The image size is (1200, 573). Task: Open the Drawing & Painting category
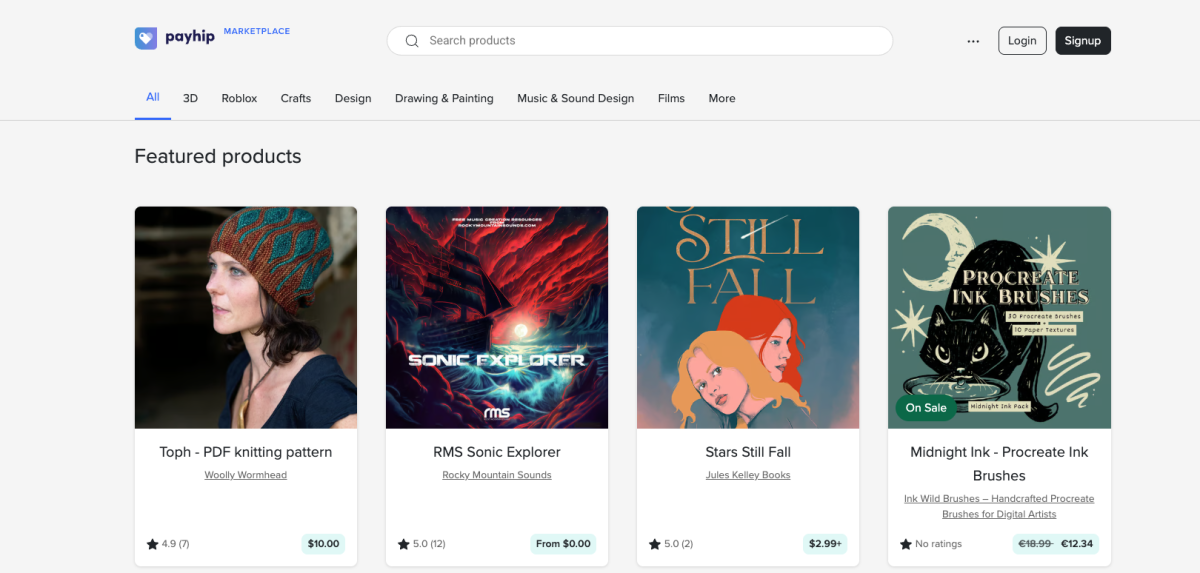(x=444, y=98)
